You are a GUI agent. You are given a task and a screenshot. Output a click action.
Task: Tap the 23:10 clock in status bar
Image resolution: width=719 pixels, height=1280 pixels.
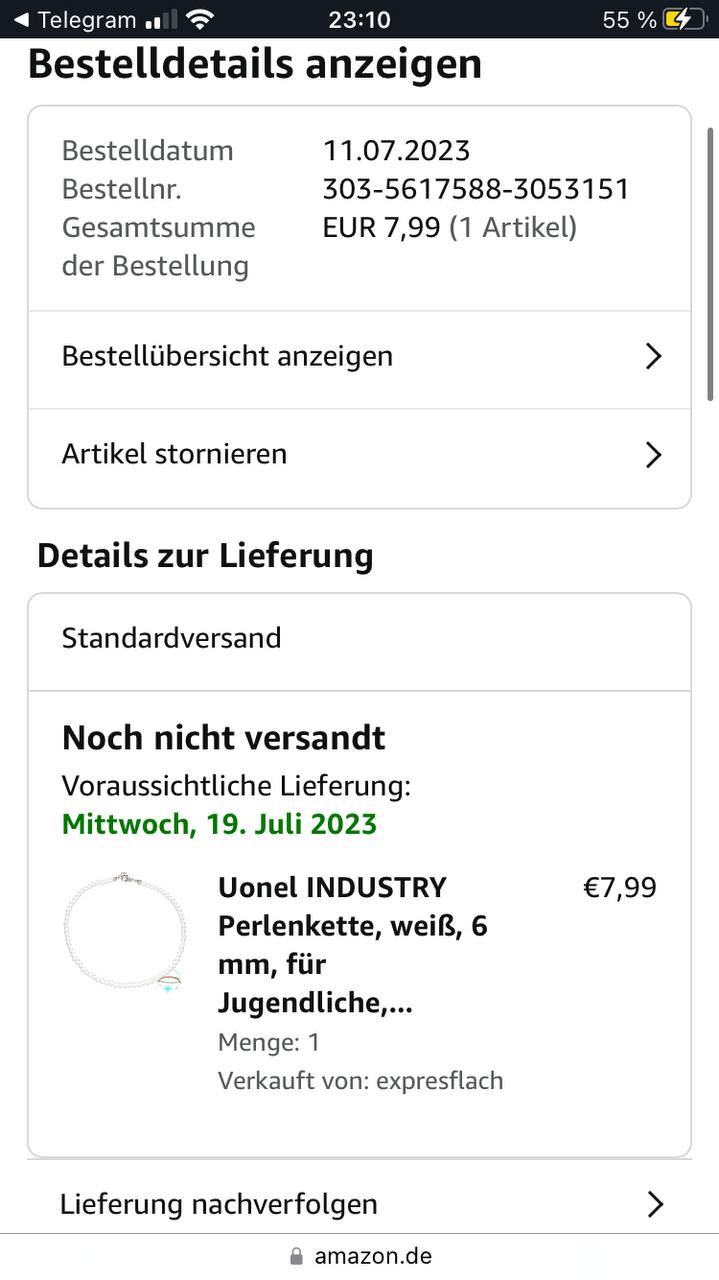359,19
